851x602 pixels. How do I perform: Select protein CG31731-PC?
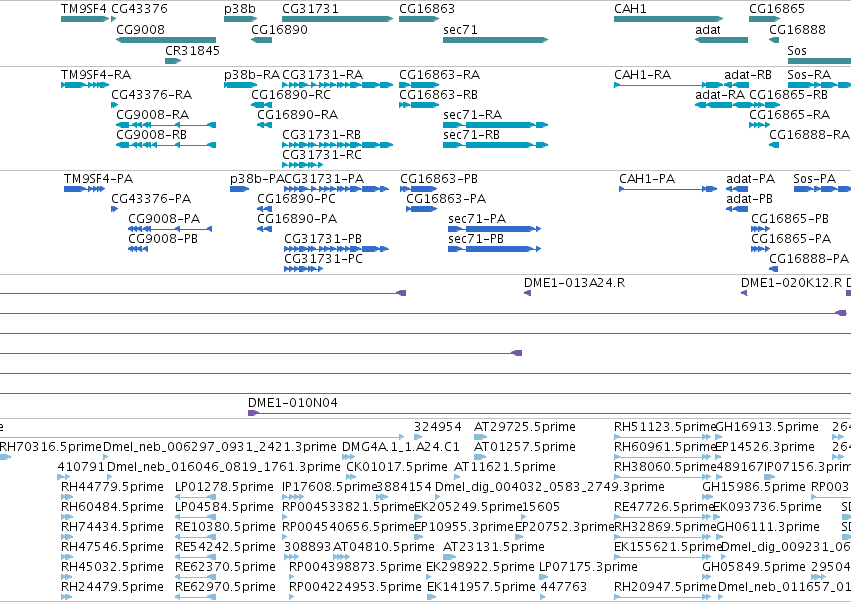click(303, 269)
